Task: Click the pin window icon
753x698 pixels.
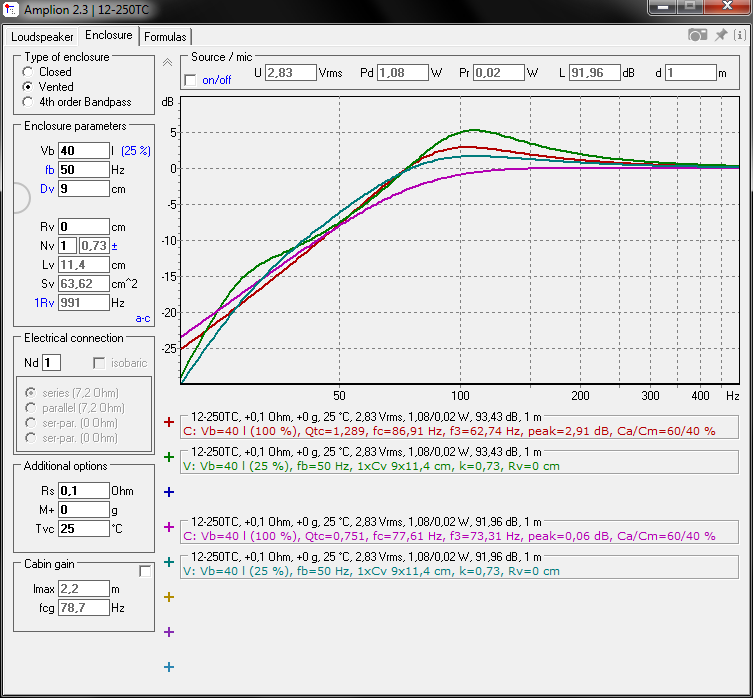Action: 721,35
